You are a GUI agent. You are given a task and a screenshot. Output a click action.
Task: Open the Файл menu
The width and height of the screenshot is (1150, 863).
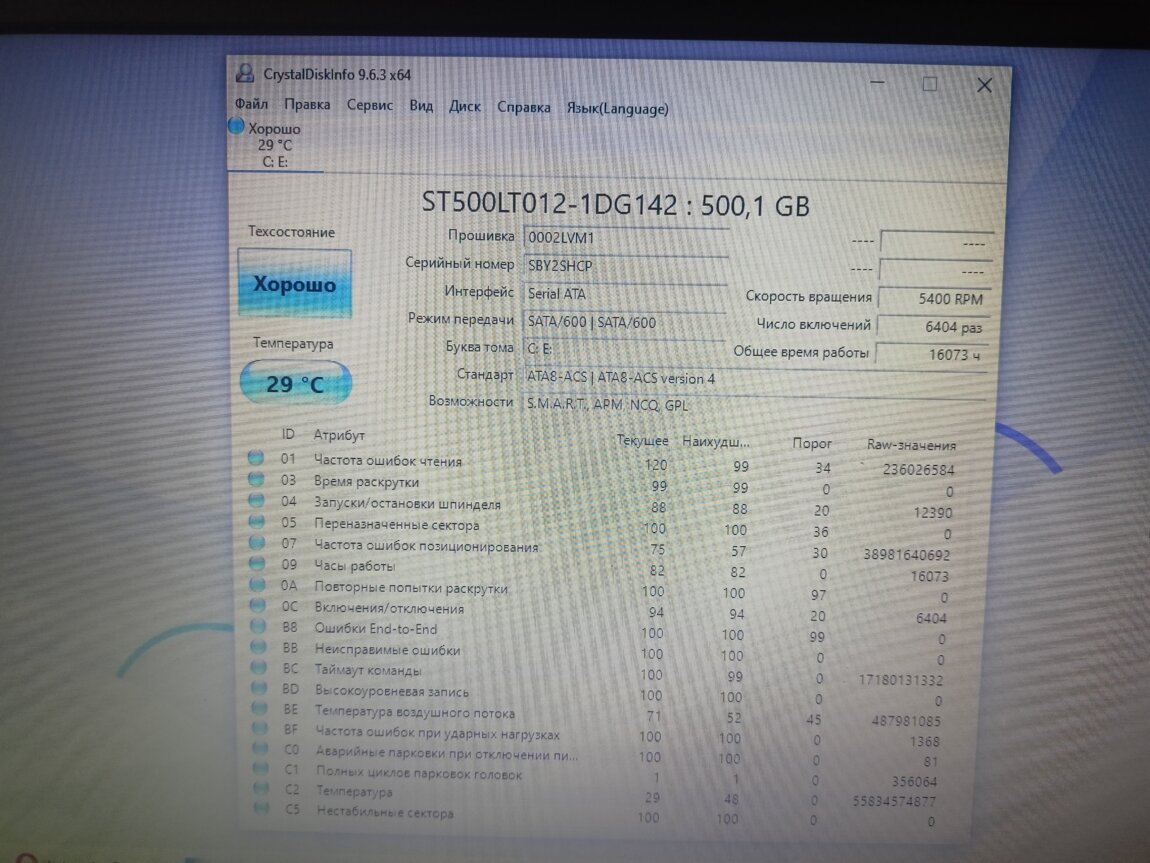251,104
